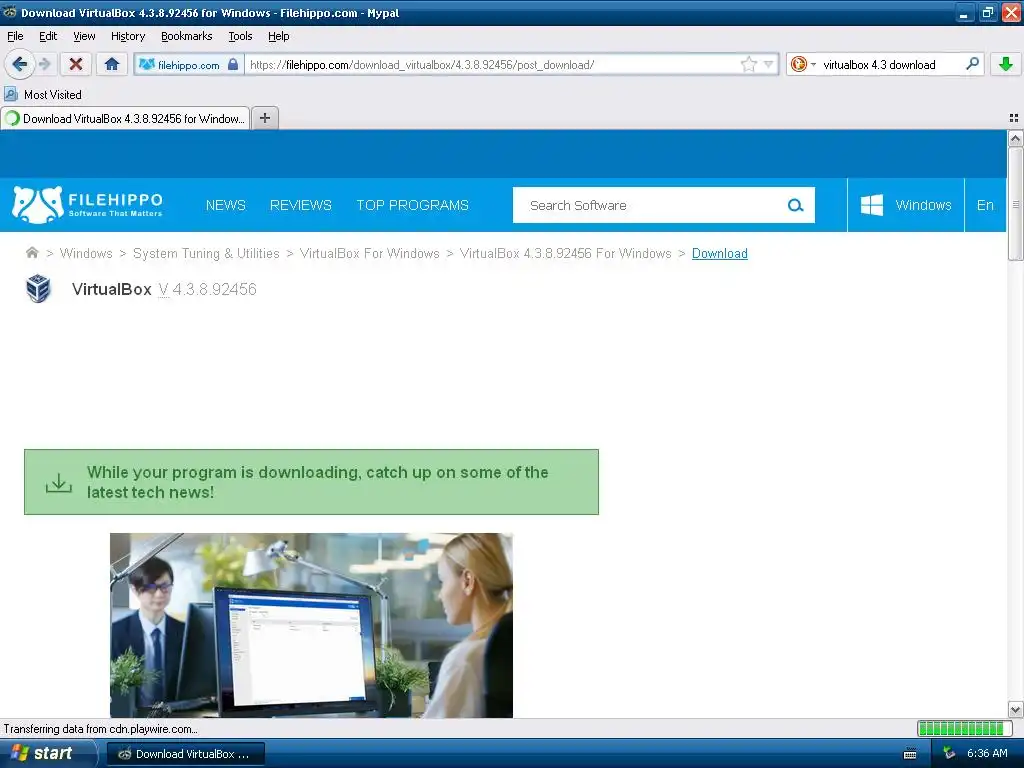Go to the NEWS section

[226, 205]
